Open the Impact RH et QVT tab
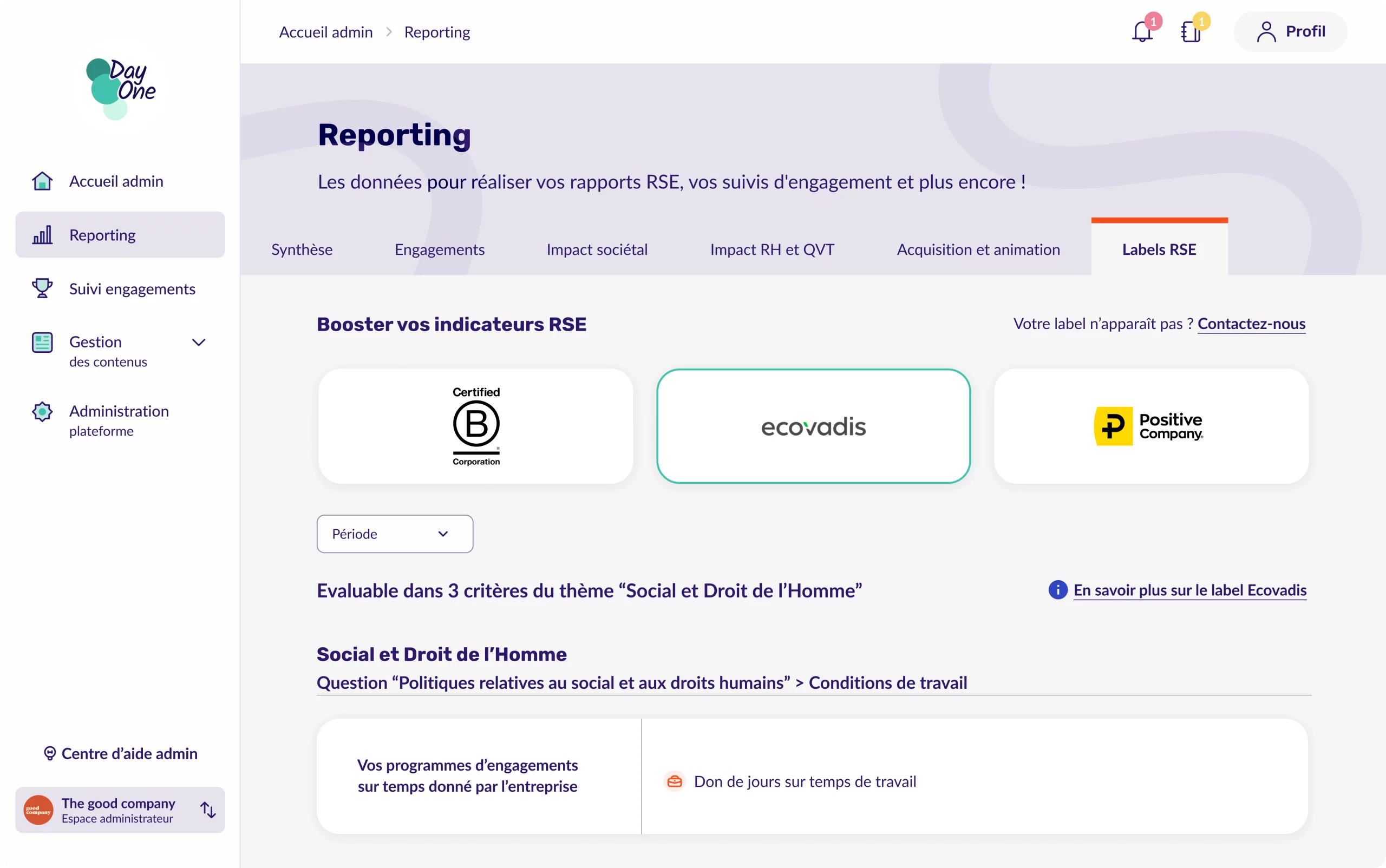 pos(772,249)
